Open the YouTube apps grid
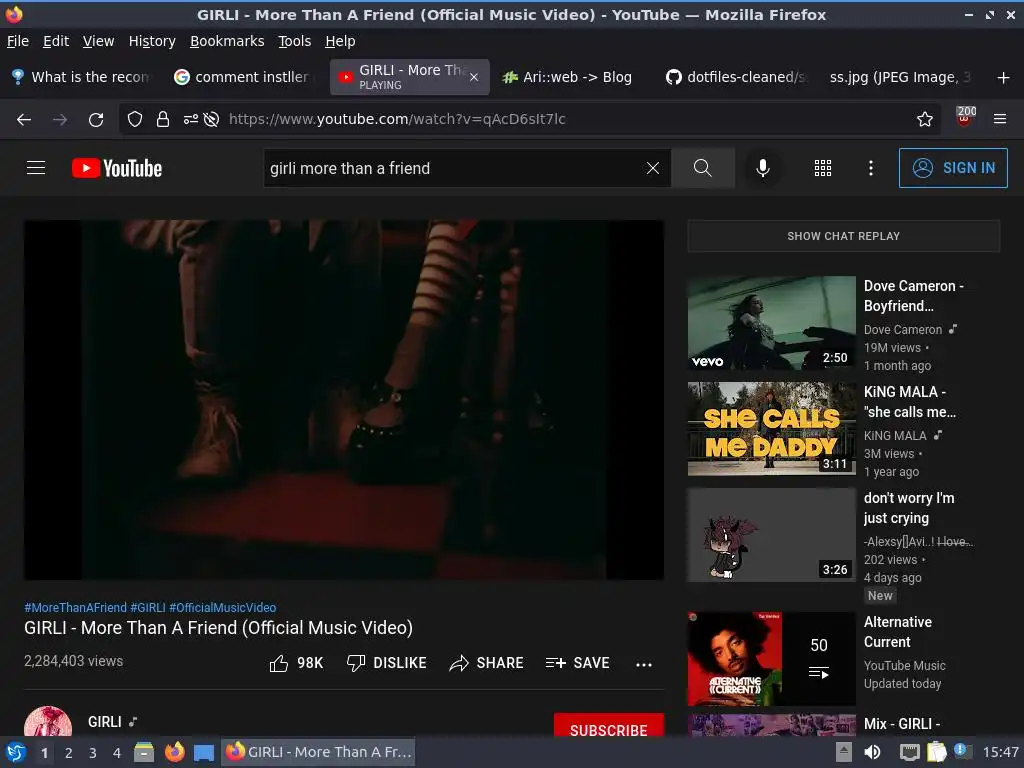 823,168
